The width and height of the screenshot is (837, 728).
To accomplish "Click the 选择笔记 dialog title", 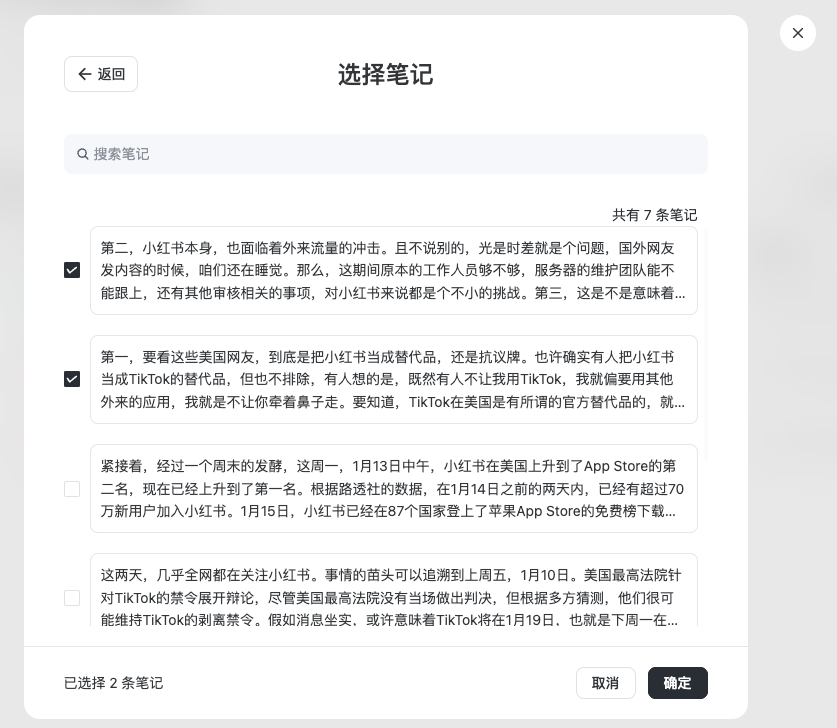I will (x=385, y=74).
